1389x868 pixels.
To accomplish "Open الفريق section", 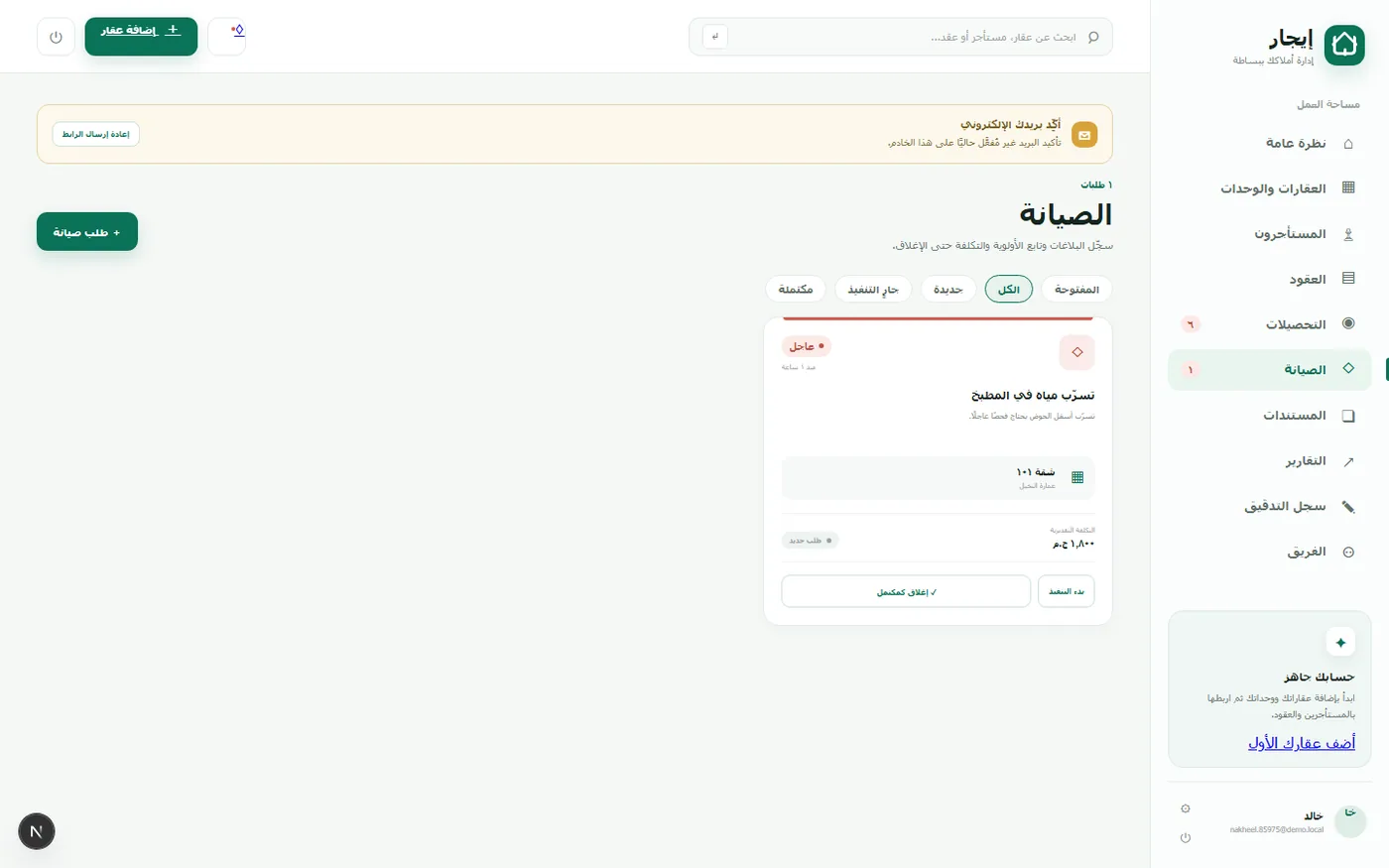I will point(1270,553).
